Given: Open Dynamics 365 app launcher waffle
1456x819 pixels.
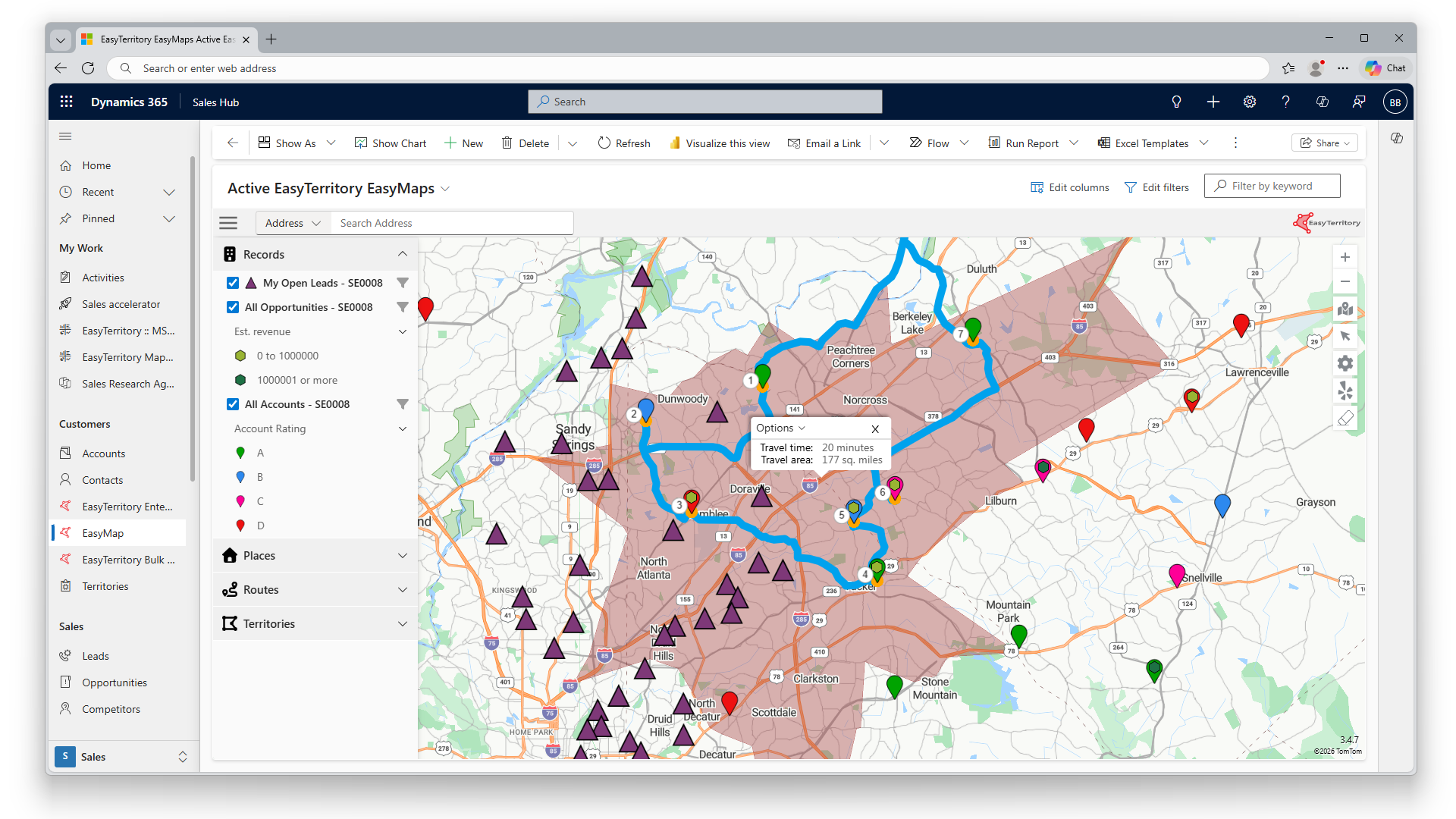Looking at the screenshot, I should click(x=67, y=102).
